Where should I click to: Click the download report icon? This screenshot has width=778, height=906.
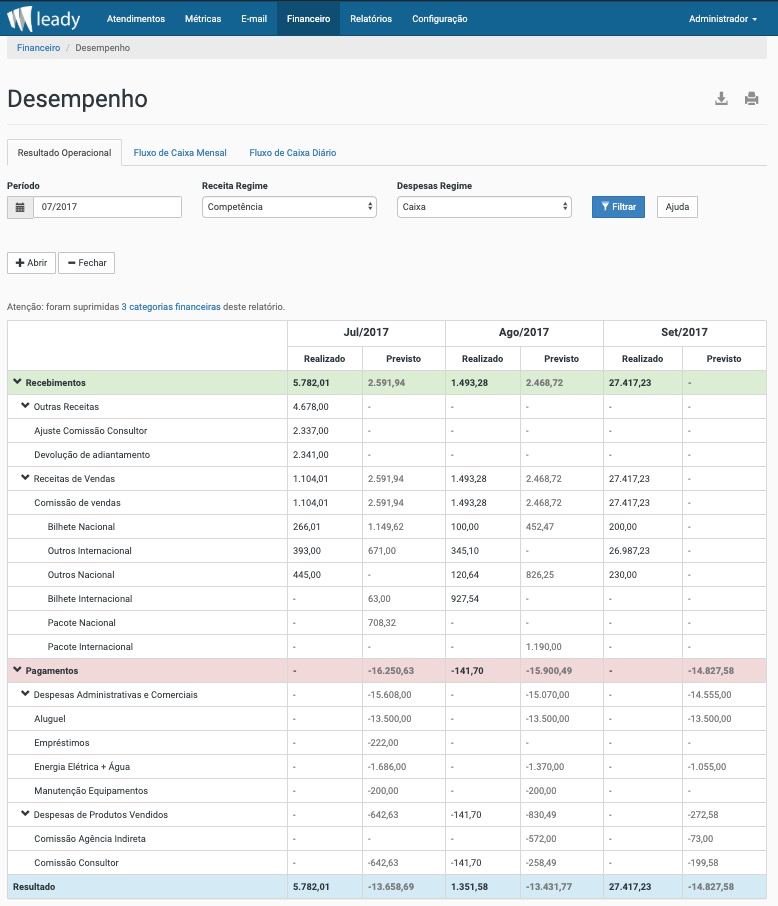tap(721, 98)
